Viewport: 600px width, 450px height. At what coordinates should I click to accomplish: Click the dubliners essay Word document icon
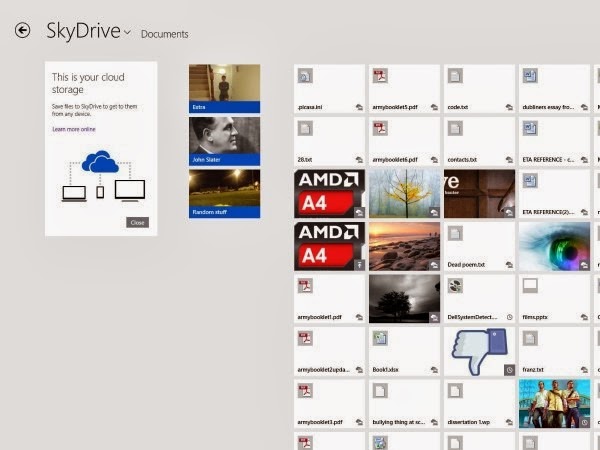[x=530, y=76]
